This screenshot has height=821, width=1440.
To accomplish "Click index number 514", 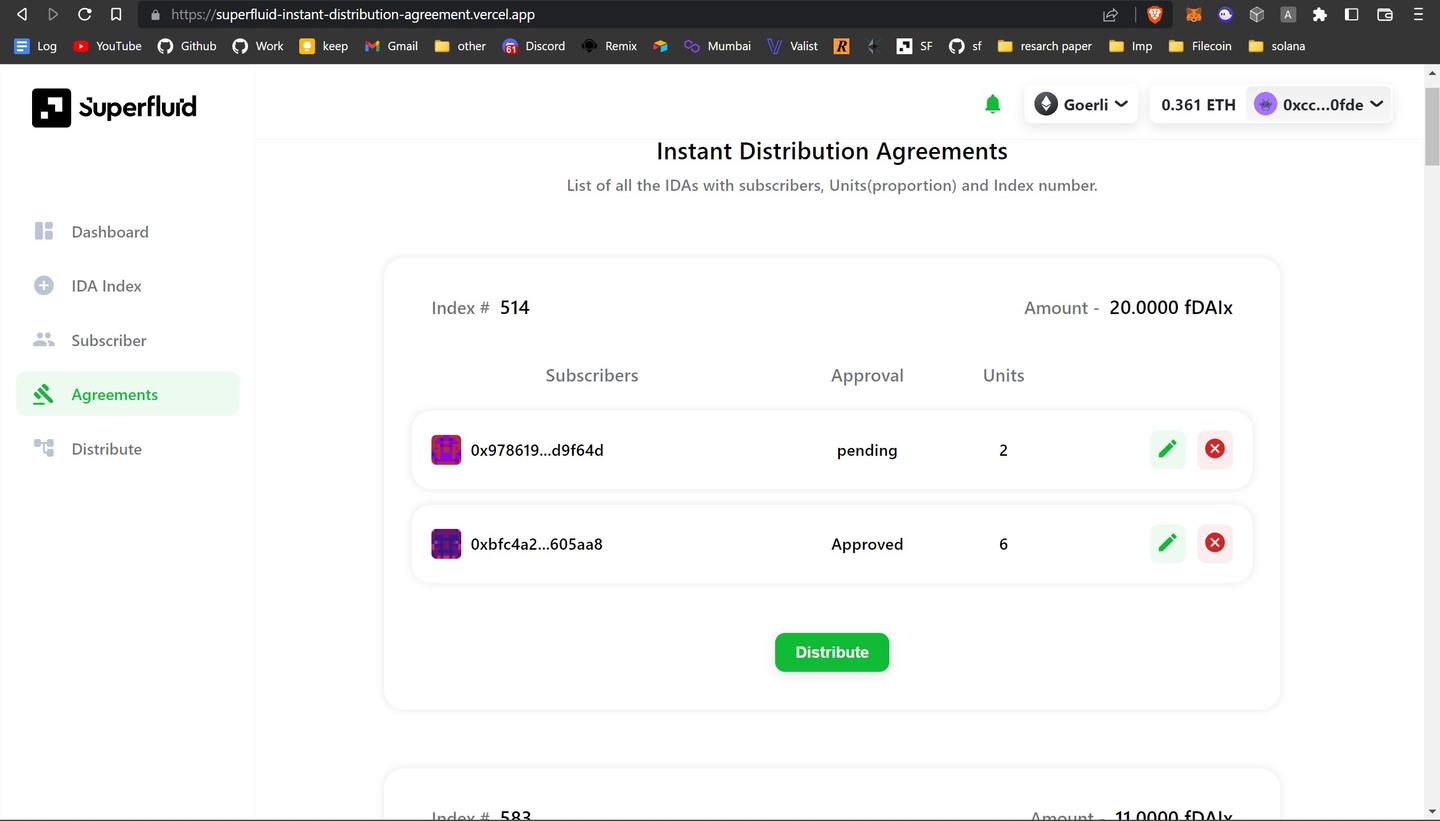I will 515,307.
